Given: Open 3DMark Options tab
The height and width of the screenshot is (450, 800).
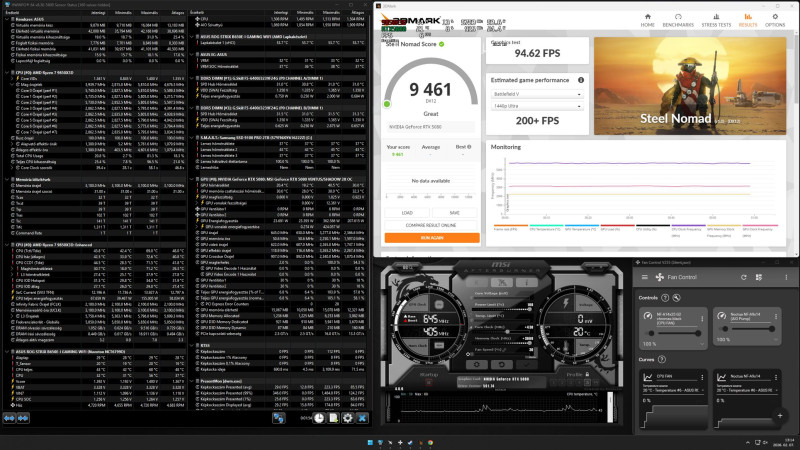Looking at the screenshot, I should coord(775,20).
